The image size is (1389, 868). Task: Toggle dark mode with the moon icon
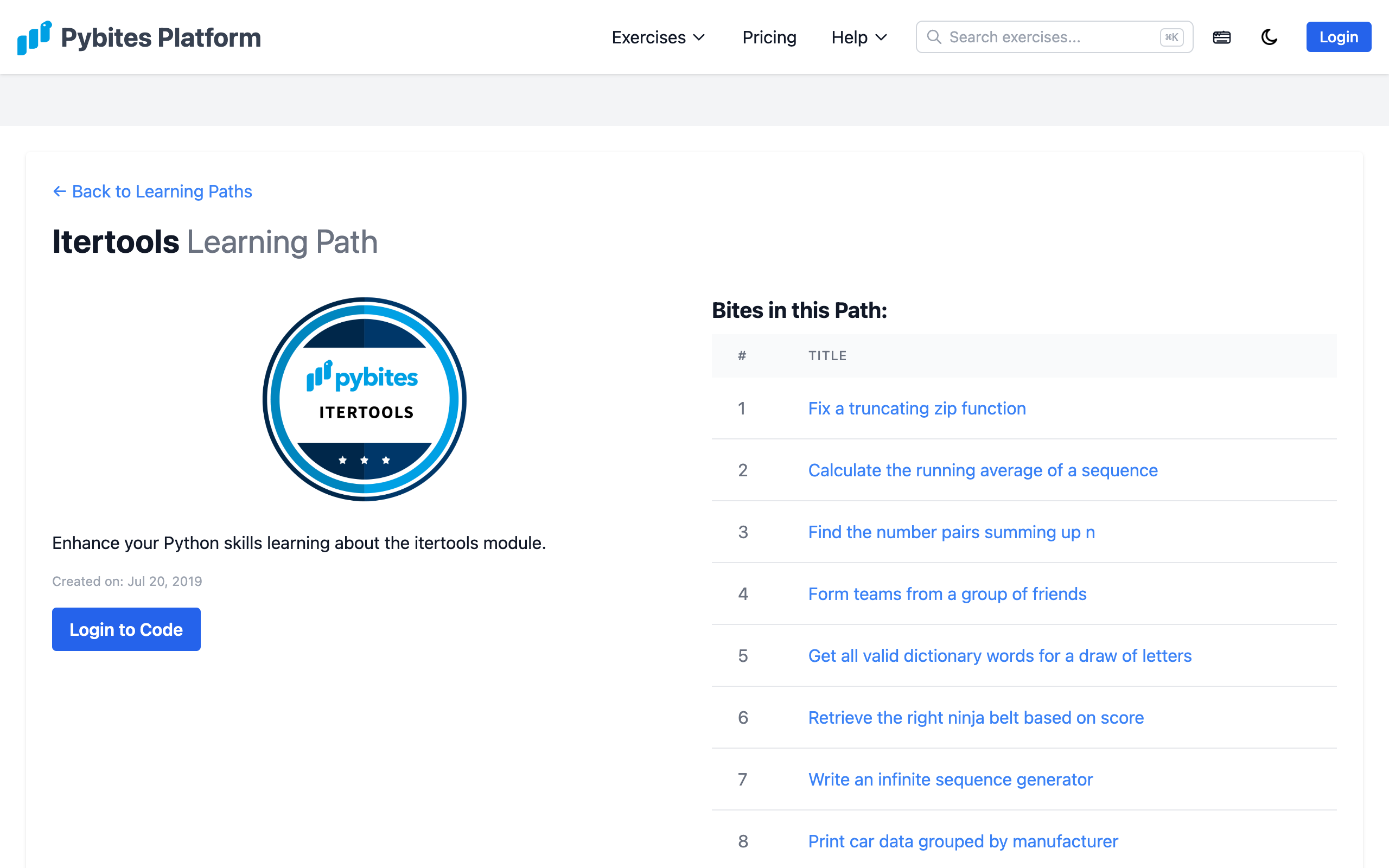[x=1269, y=37]
